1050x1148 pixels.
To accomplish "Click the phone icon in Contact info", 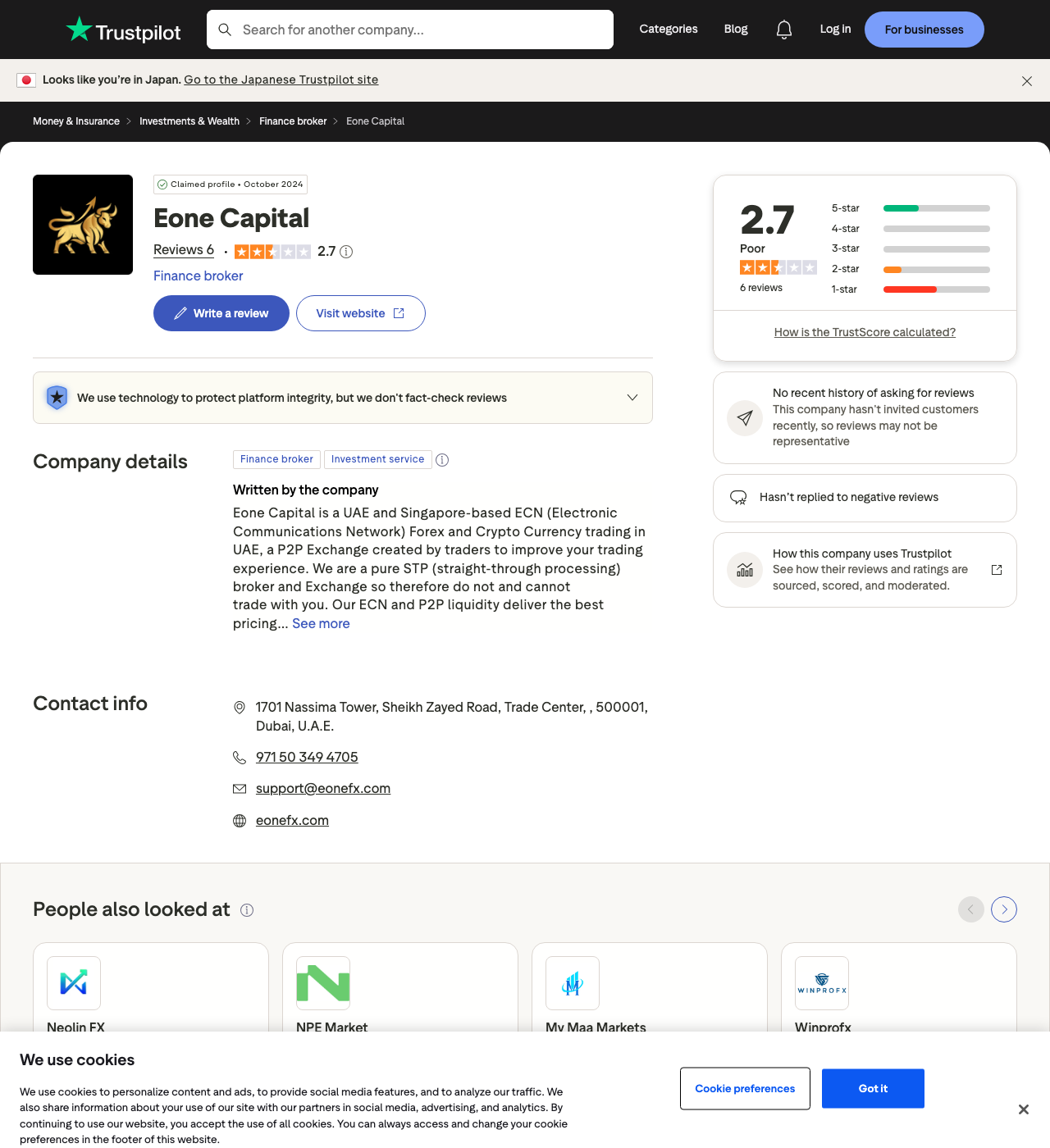I will [x=240, y=758].
